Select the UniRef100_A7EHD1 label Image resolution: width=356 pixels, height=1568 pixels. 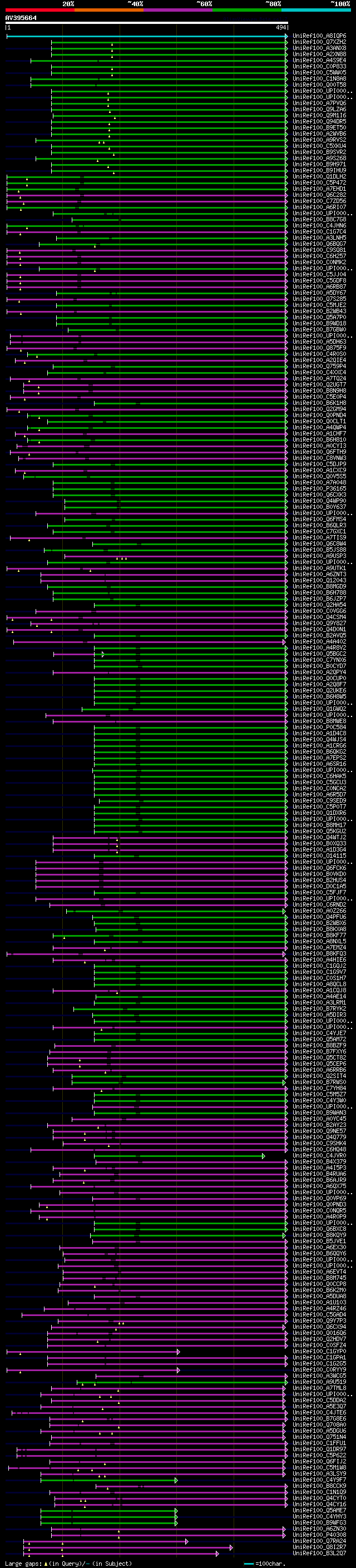click(x=319, y=189)
